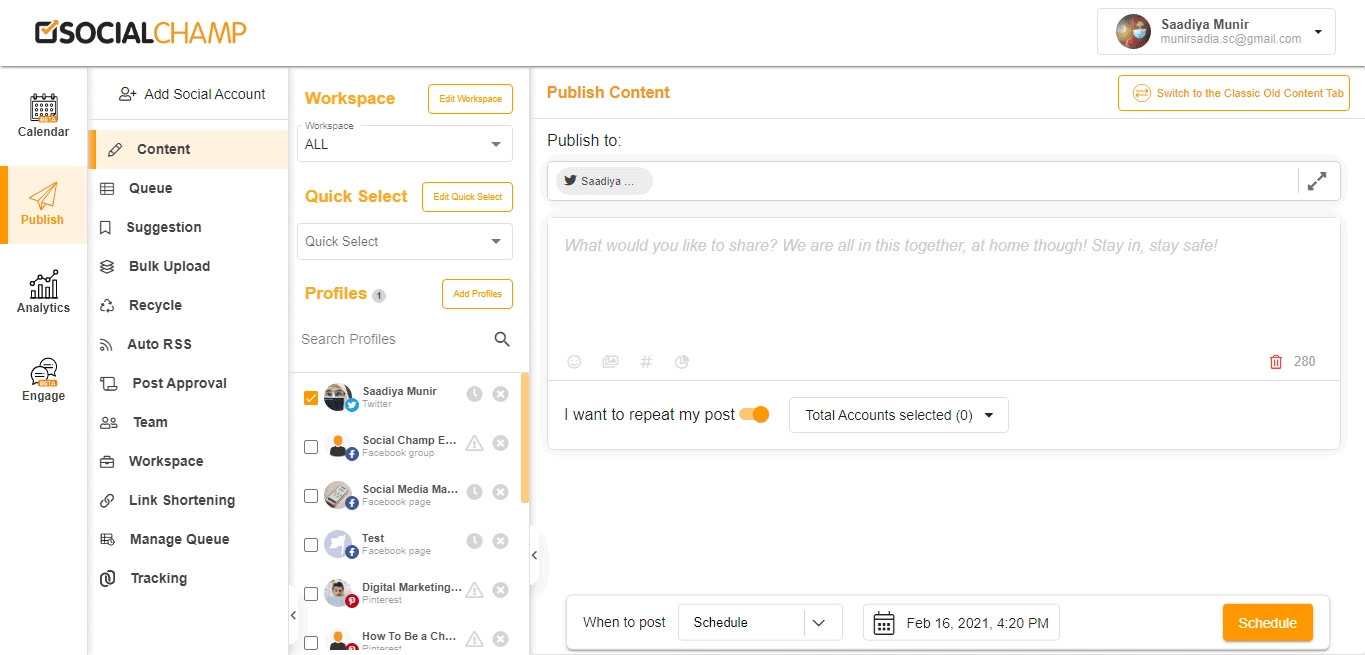Screen dimensions: 1365x655
Task: Click the Edit Workspace button
Action: tap(470, 99)
